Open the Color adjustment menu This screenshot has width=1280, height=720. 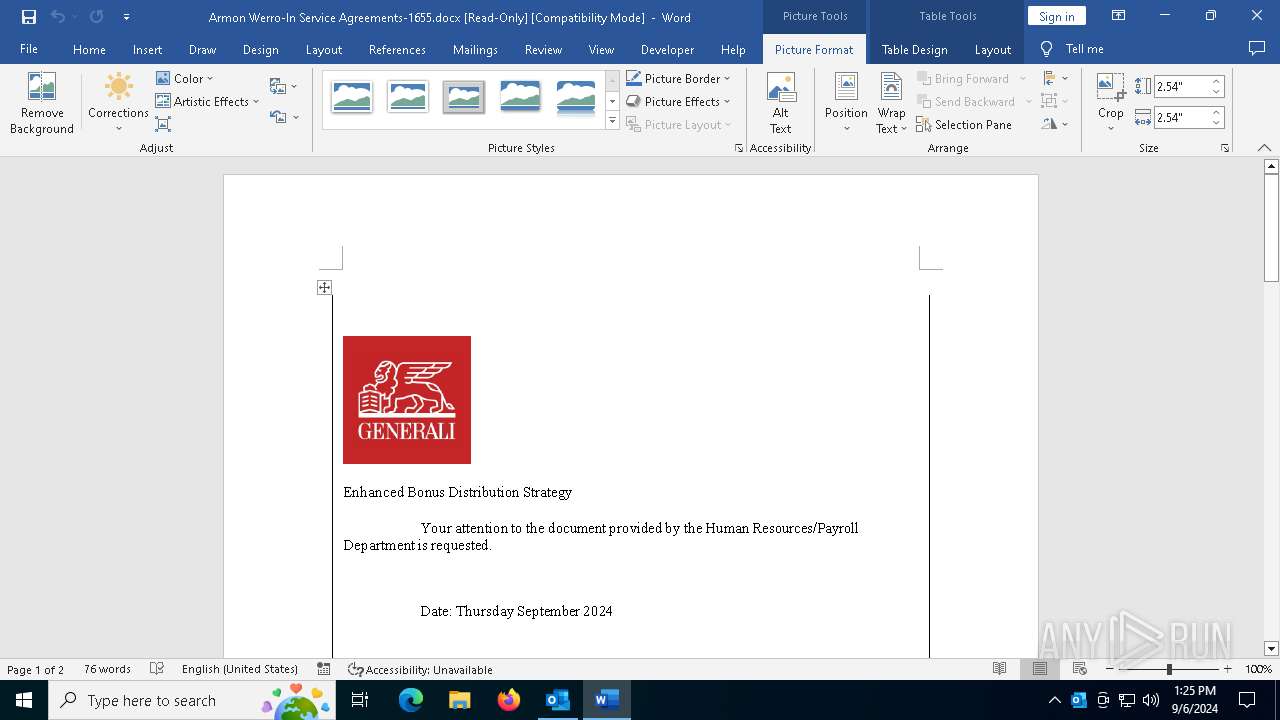(185, 78)
